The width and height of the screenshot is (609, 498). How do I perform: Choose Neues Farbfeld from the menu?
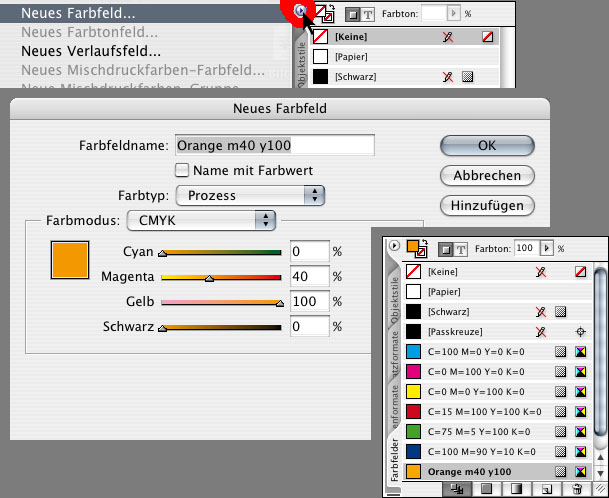pyautogui.click(x=78, y=13)
